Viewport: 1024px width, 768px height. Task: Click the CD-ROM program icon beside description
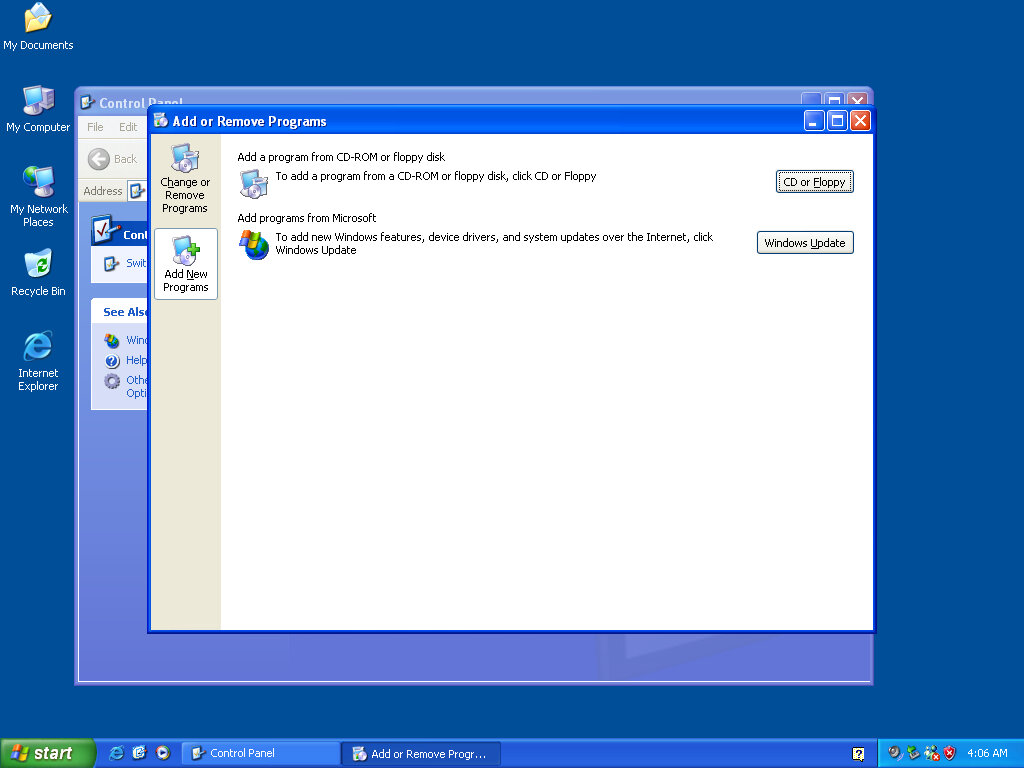(x=254, y=183)
